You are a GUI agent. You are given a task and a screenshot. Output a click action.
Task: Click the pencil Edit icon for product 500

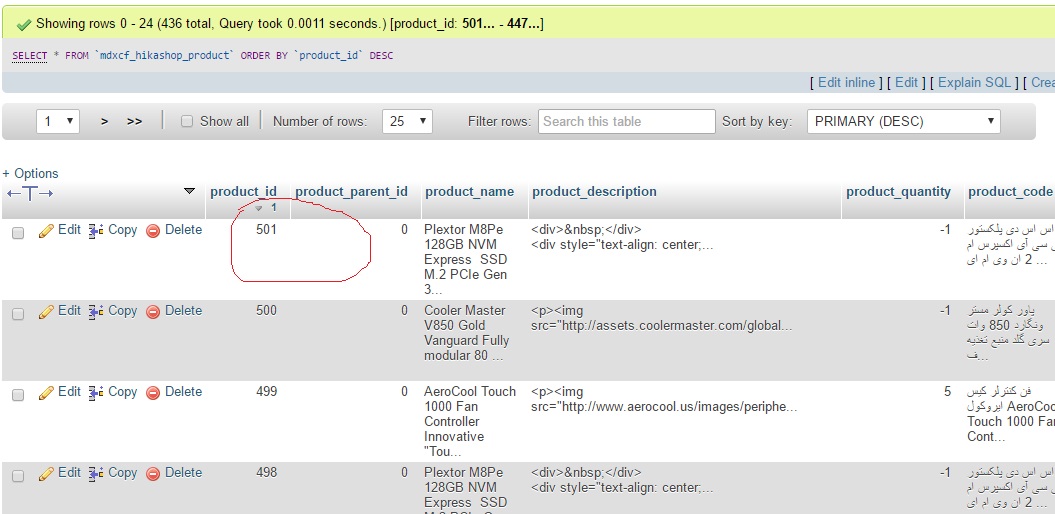pyautogui.click(x=46, y=312)
